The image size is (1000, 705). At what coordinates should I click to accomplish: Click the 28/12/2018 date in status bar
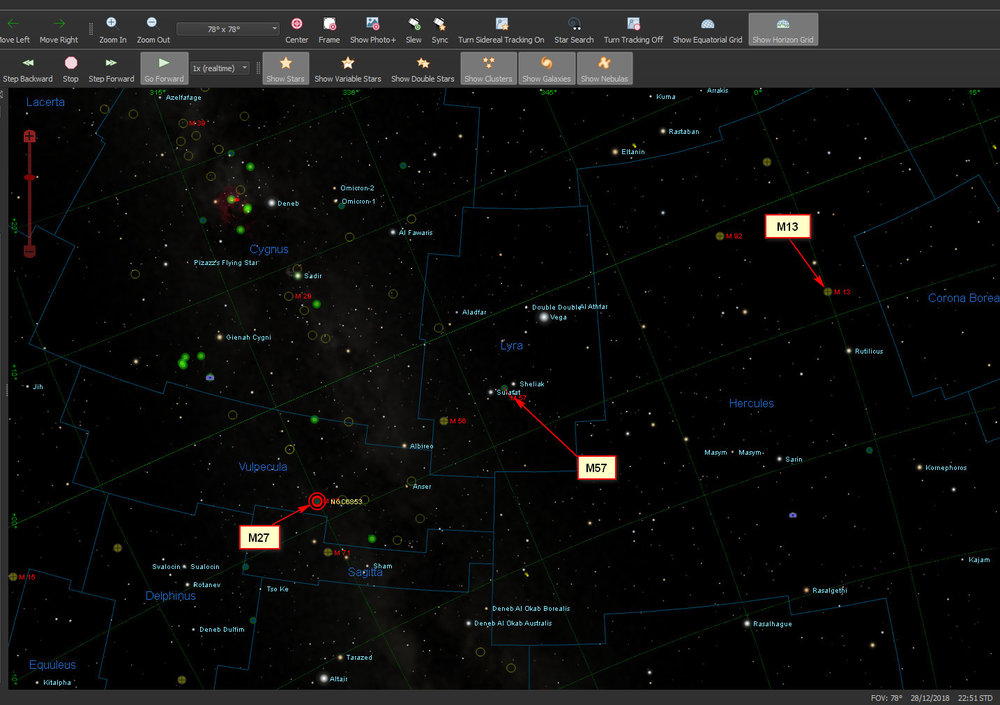pos(930,698)
